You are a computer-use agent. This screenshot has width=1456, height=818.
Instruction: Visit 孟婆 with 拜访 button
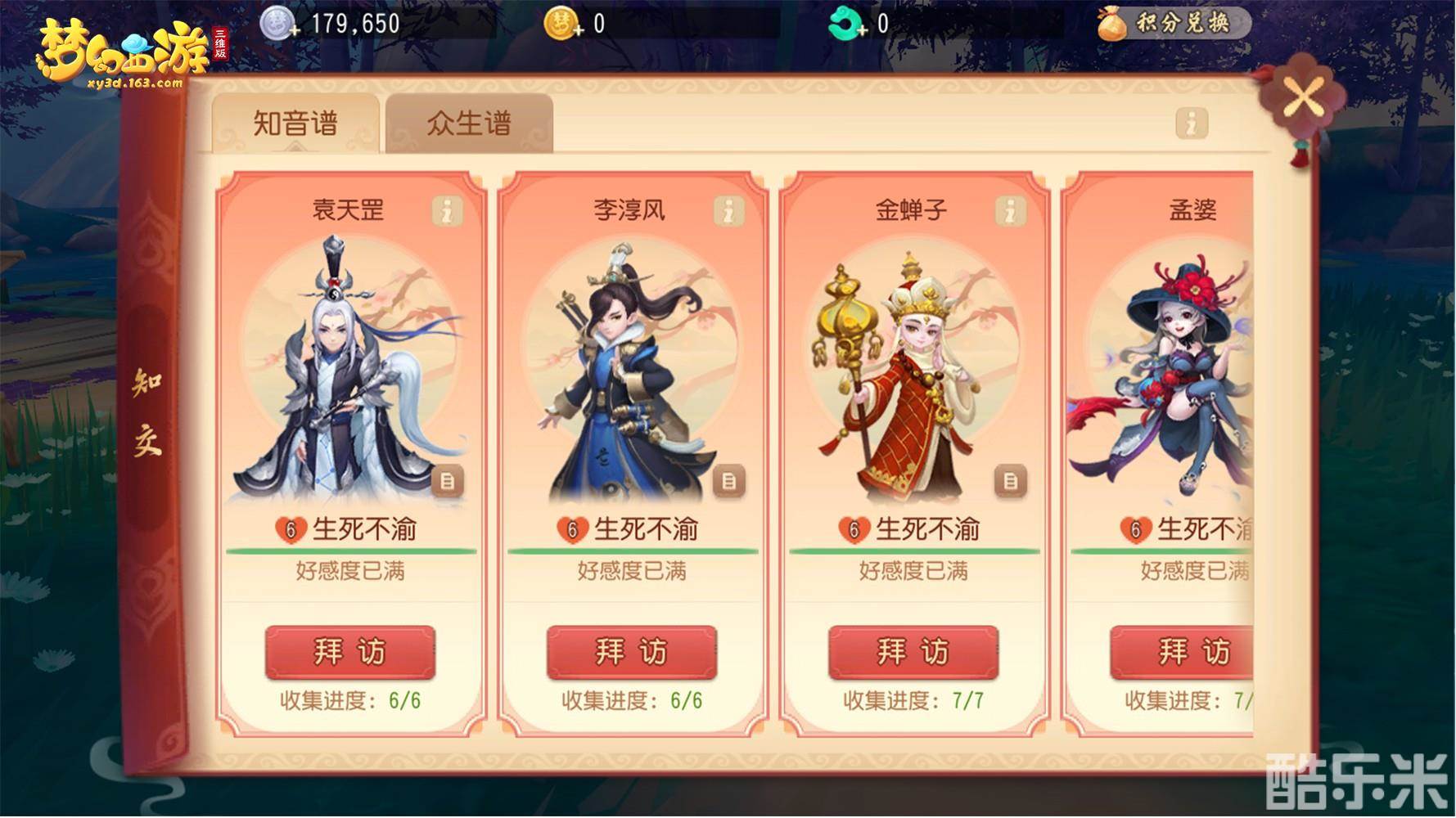pyautogui.click(x=1182, y=652)
